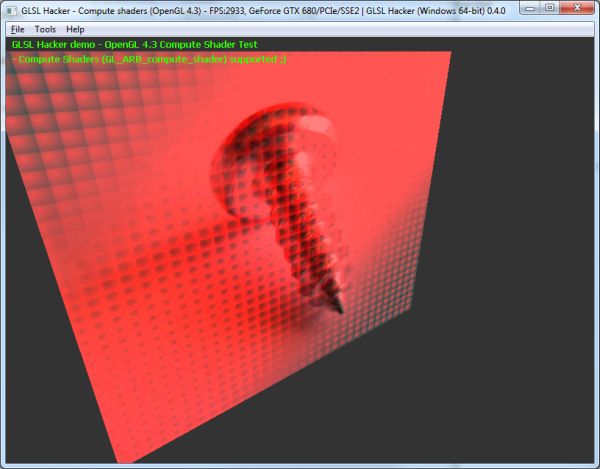The image size is (600, 469).
Task: Click the window title bar text
Action: [x=263, y=11]
